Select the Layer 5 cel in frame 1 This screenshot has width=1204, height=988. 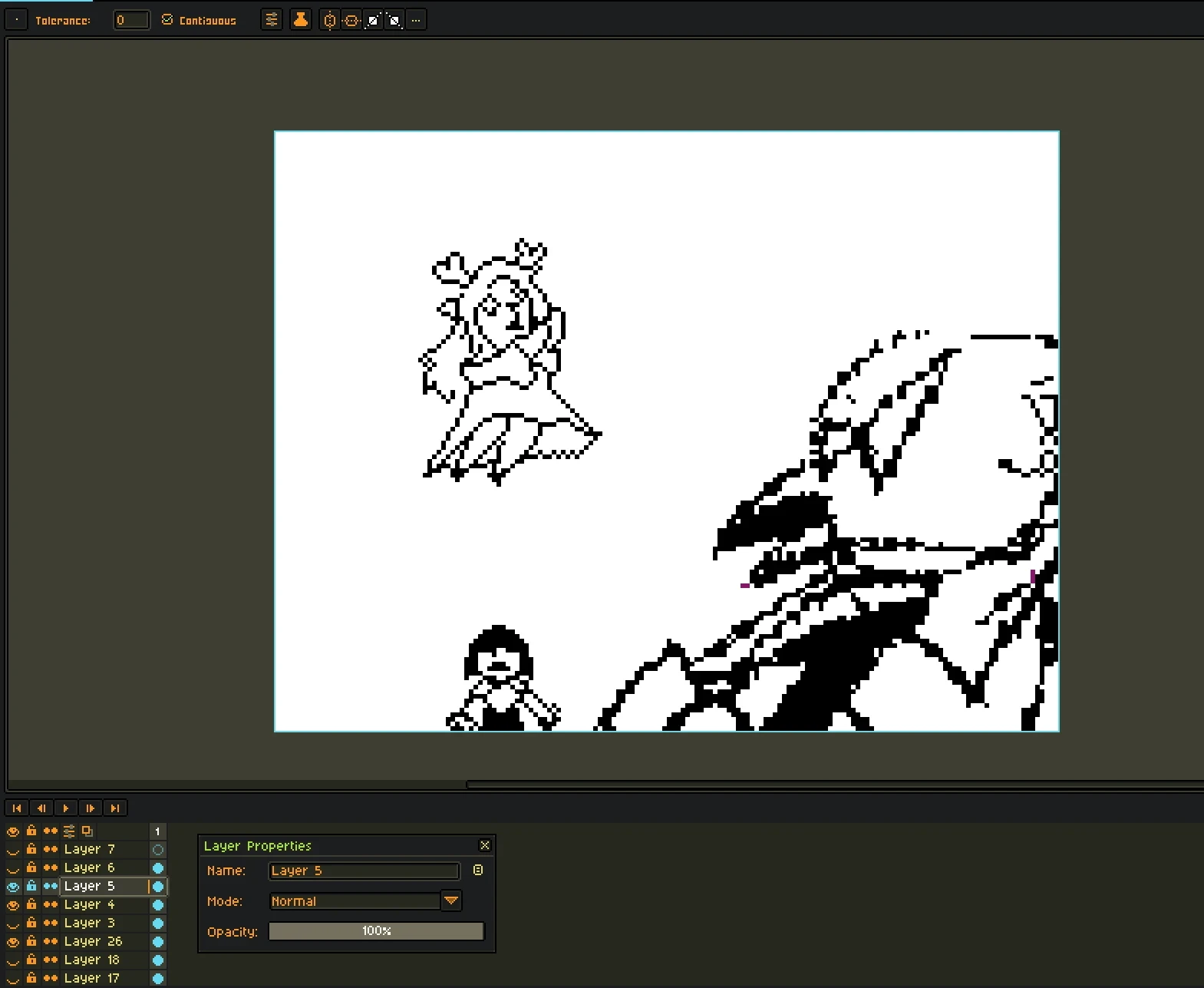pos(158,887)
